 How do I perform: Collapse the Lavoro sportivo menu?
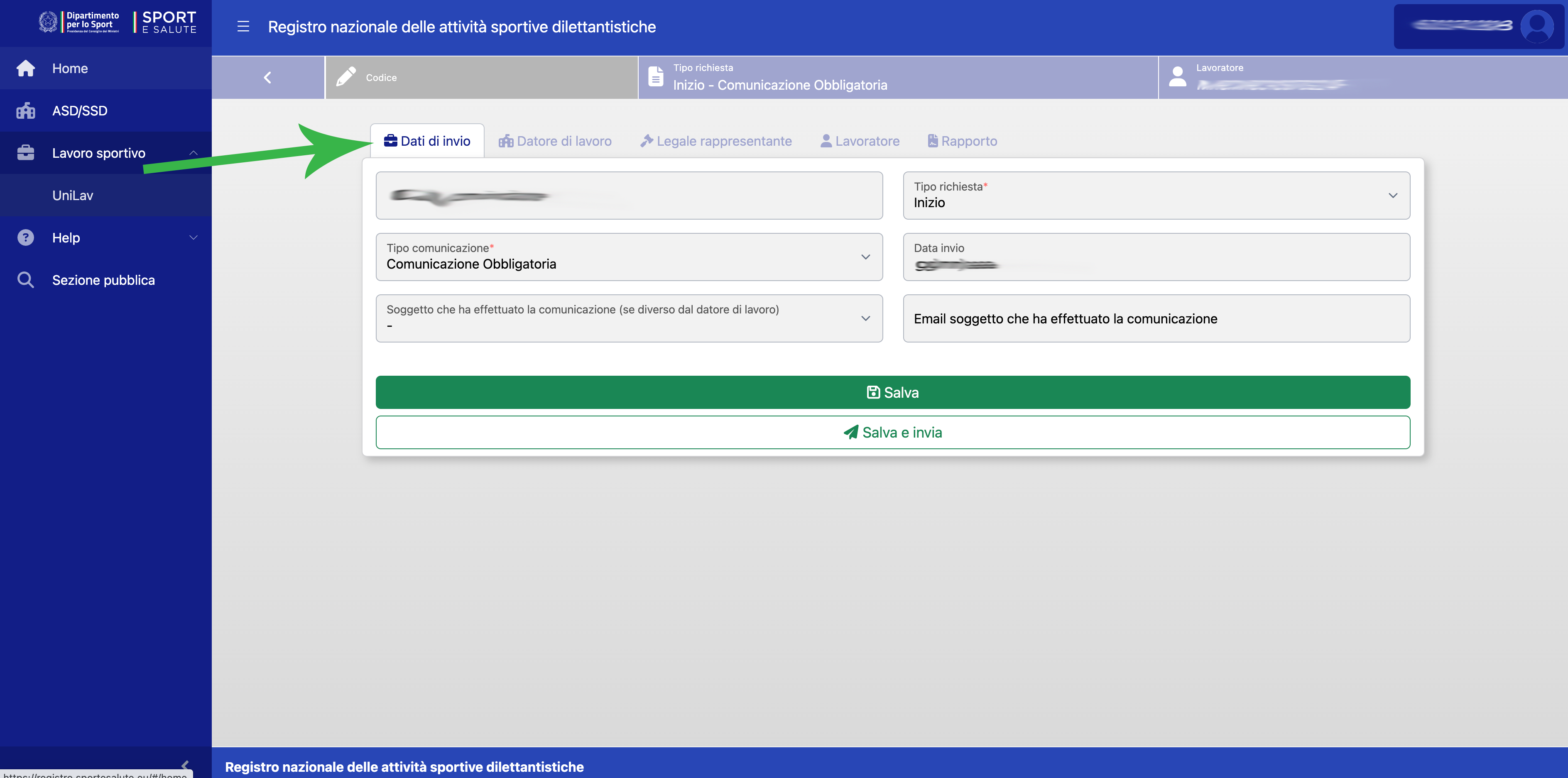193,153
